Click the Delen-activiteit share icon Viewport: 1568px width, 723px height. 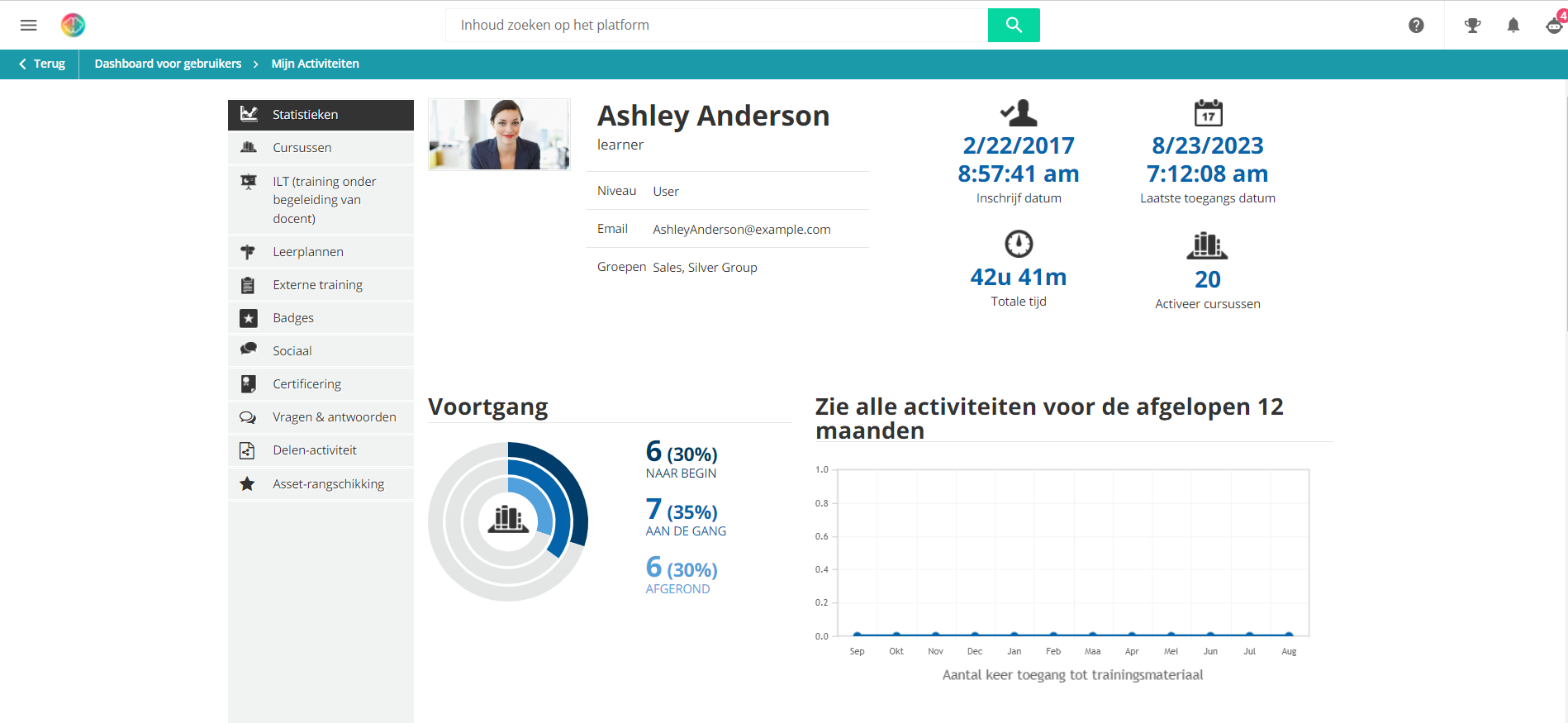pos(247,450)
